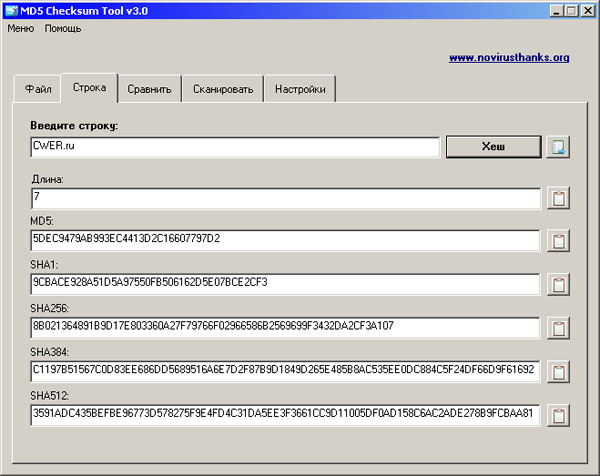Screen dimensions: 600x476
Task: Click the paste icon beside Хеш button
Action: tap(558, 147)
